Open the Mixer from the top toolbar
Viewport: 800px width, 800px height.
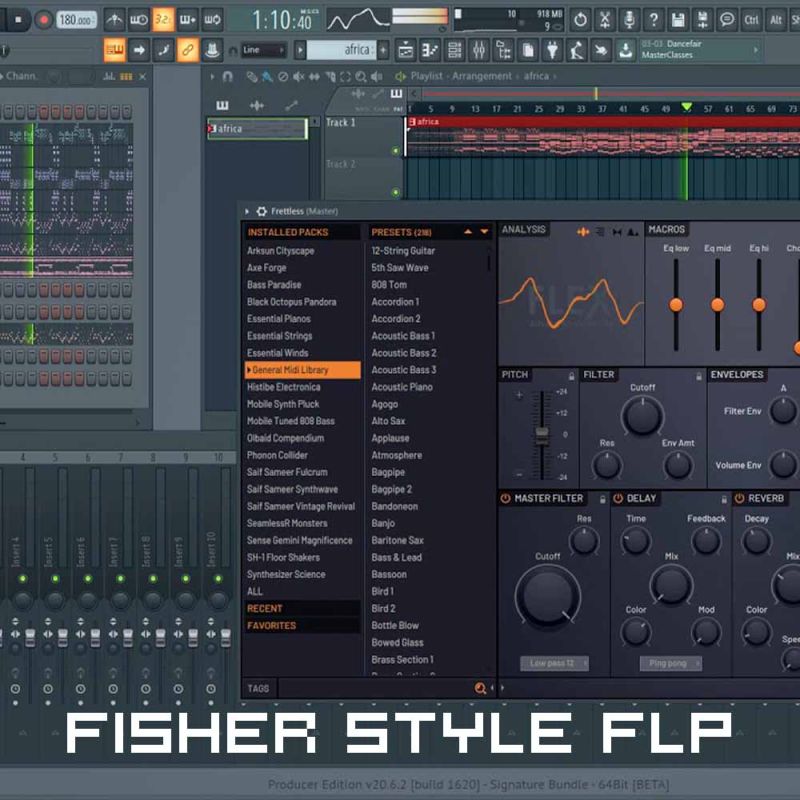481,48
